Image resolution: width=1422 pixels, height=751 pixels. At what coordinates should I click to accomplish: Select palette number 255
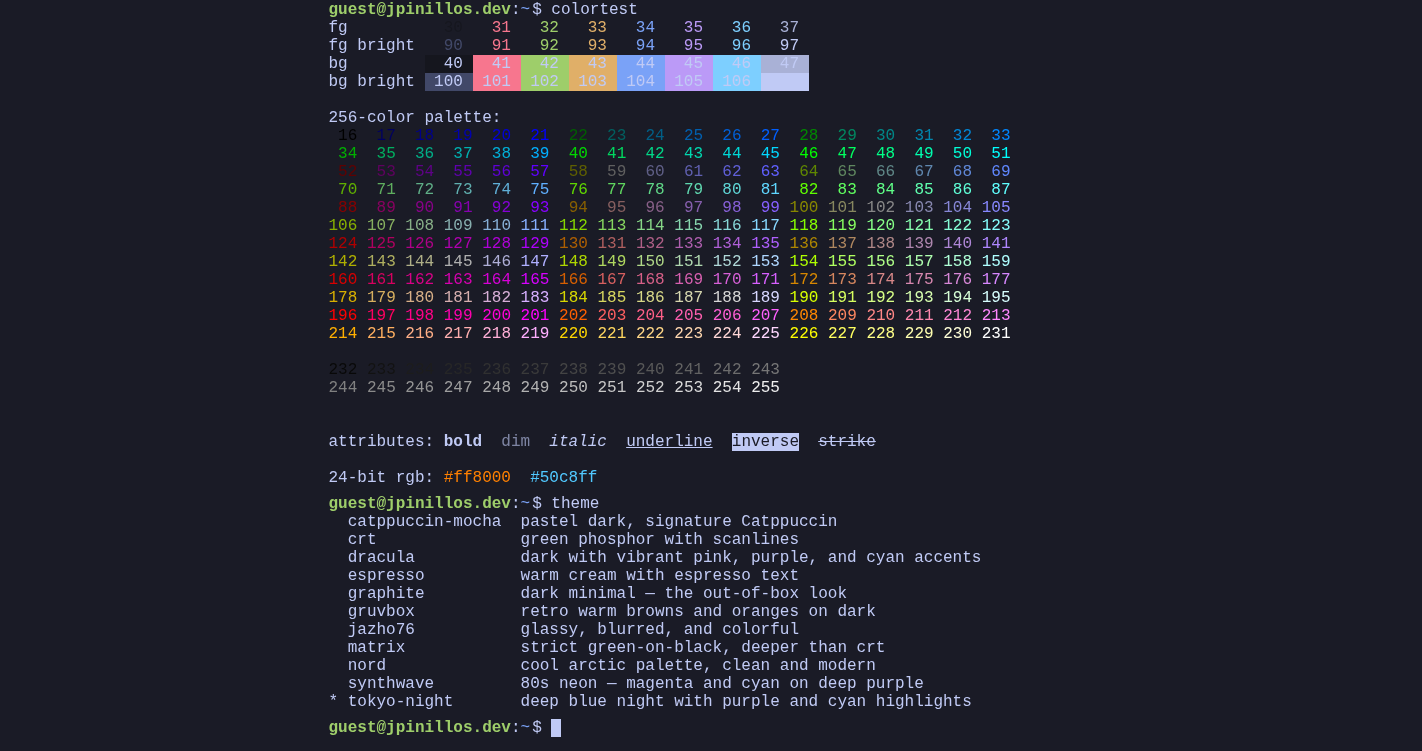765,388
